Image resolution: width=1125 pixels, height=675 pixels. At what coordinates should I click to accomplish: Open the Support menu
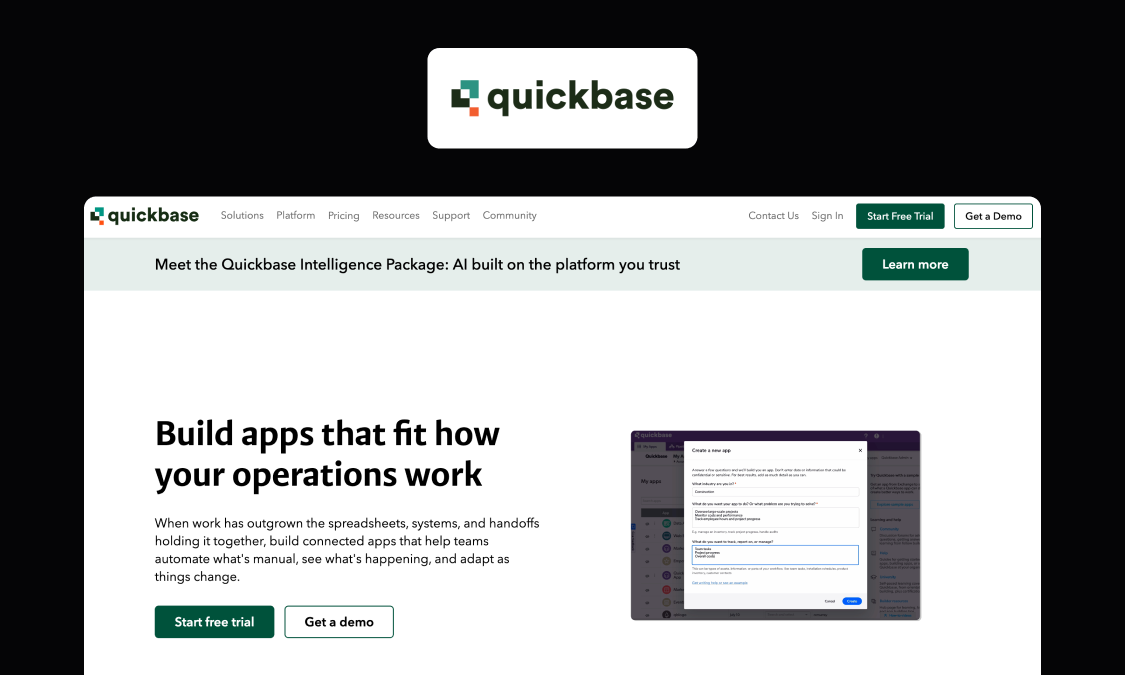pyautogui.click(x=451, y=215)
